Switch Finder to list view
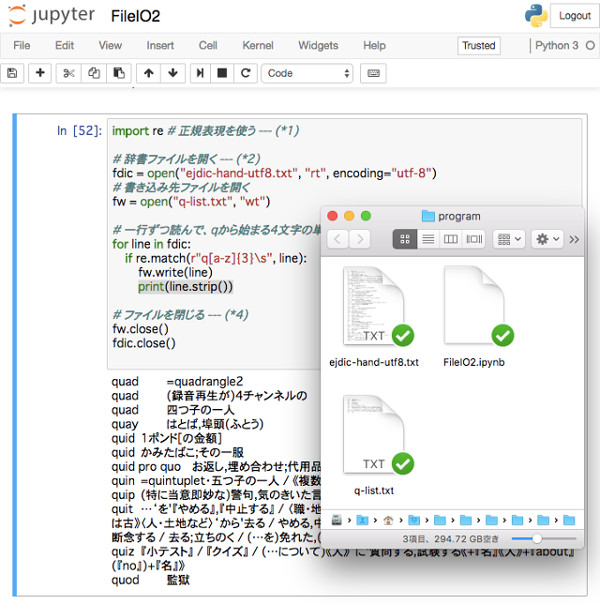Screen dimensions: 600x604 pyautogui.click(x=428, y=239)
